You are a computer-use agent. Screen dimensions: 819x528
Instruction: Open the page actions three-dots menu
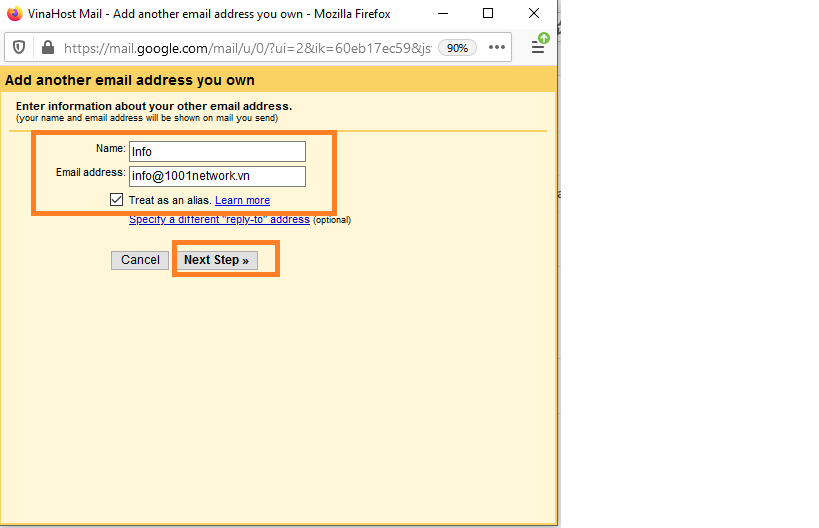[497, 48]
